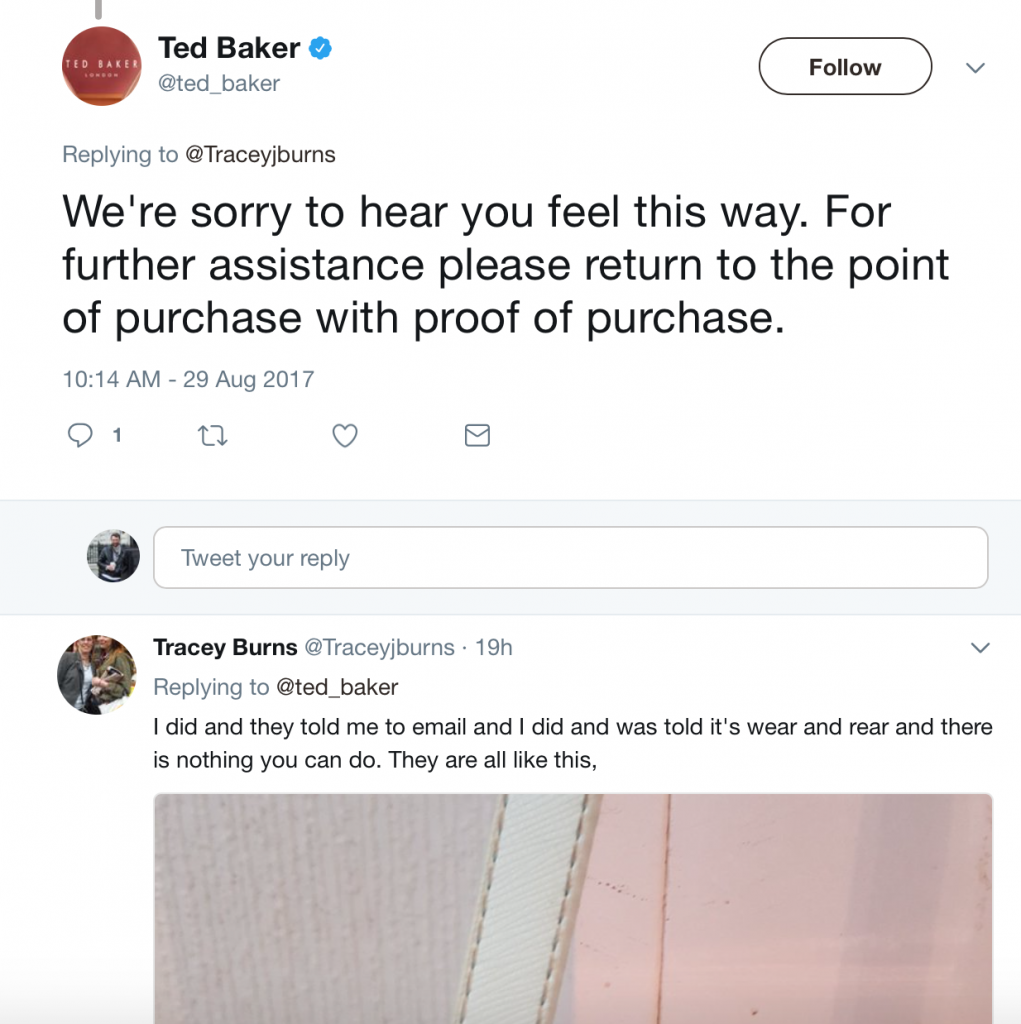The height and width of the screenshot is (1024, 1021).
Task: Click the reply speech bubble icon
Action: click(x=80, y=435)
